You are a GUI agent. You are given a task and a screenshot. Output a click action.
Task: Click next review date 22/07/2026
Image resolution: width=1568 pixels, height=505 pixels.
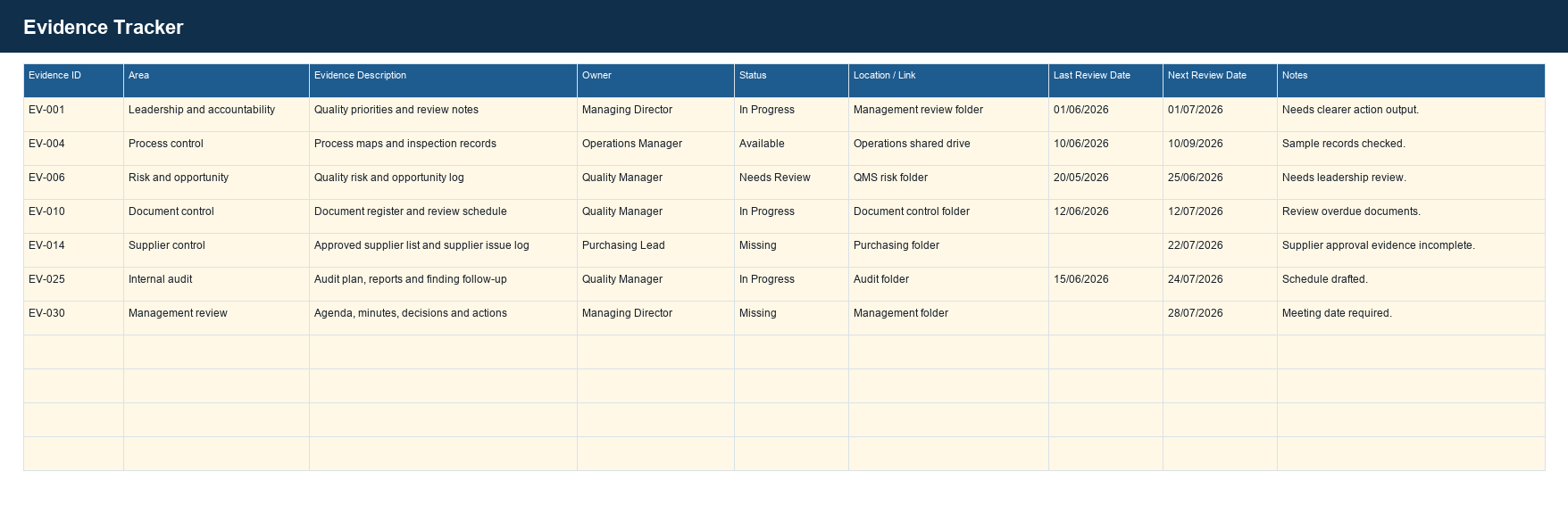[x=1220, y=250]
